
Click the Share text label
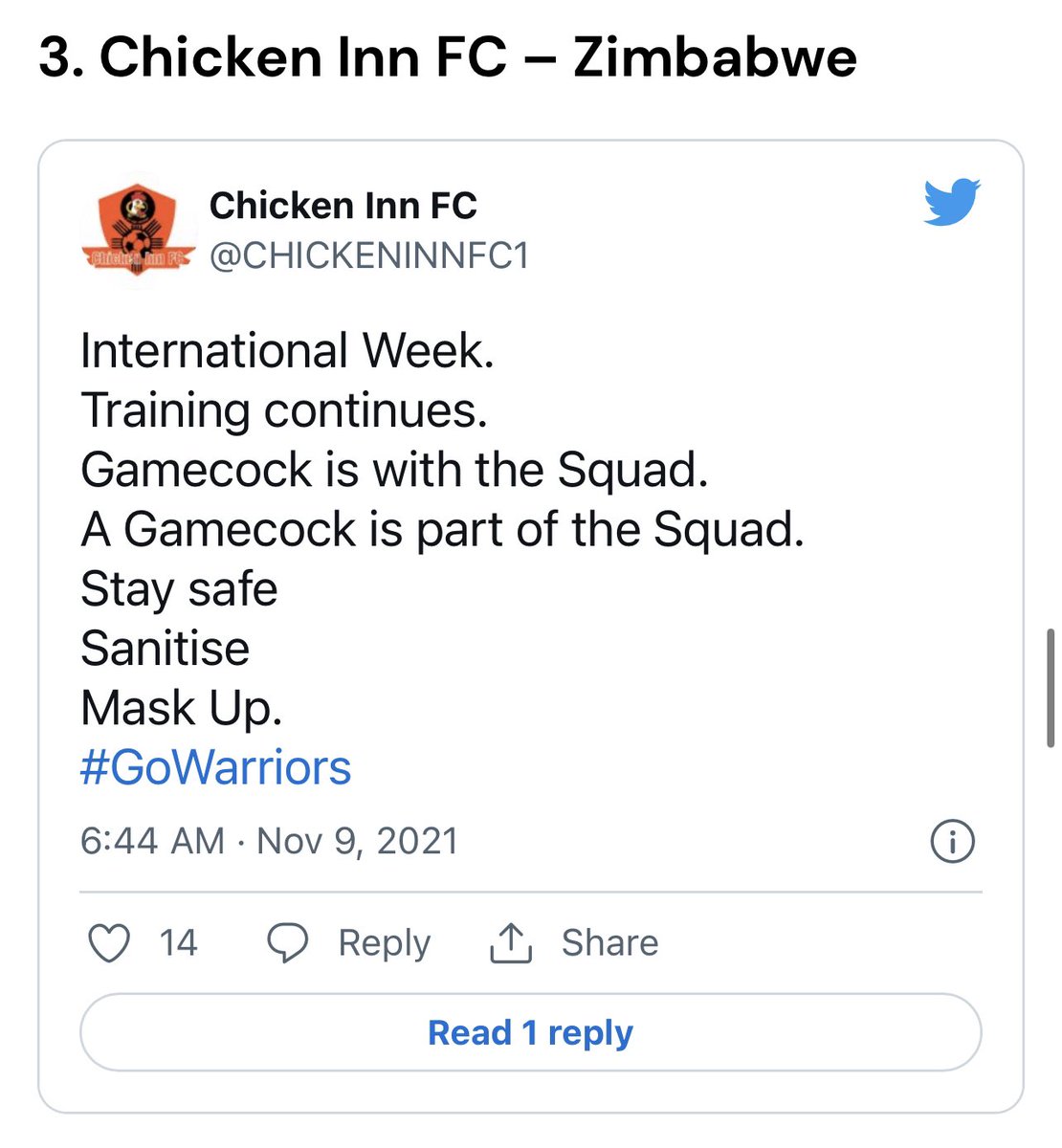(609, 942)
